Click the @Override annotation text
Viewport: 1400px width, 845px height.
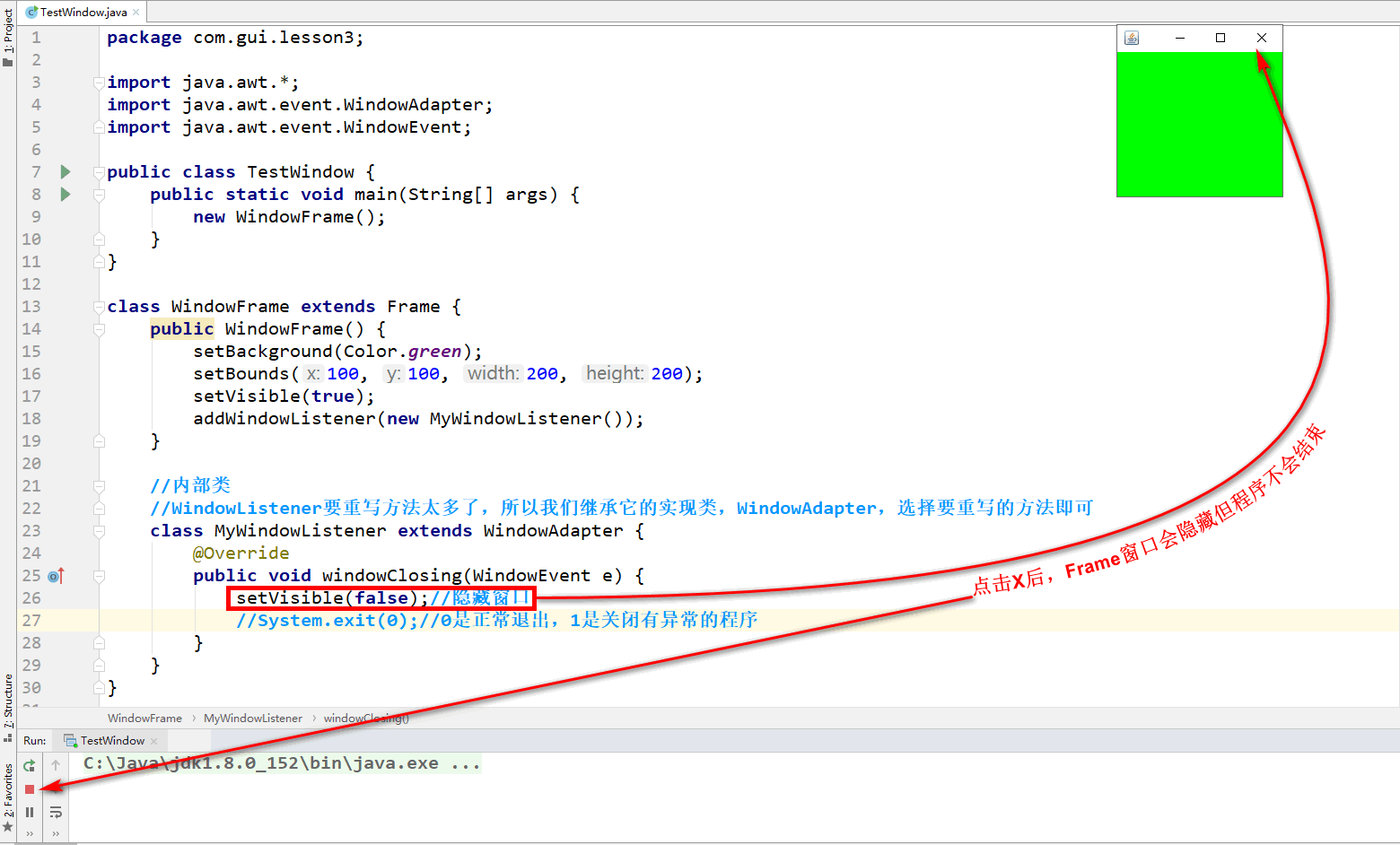tap(241, 553)
